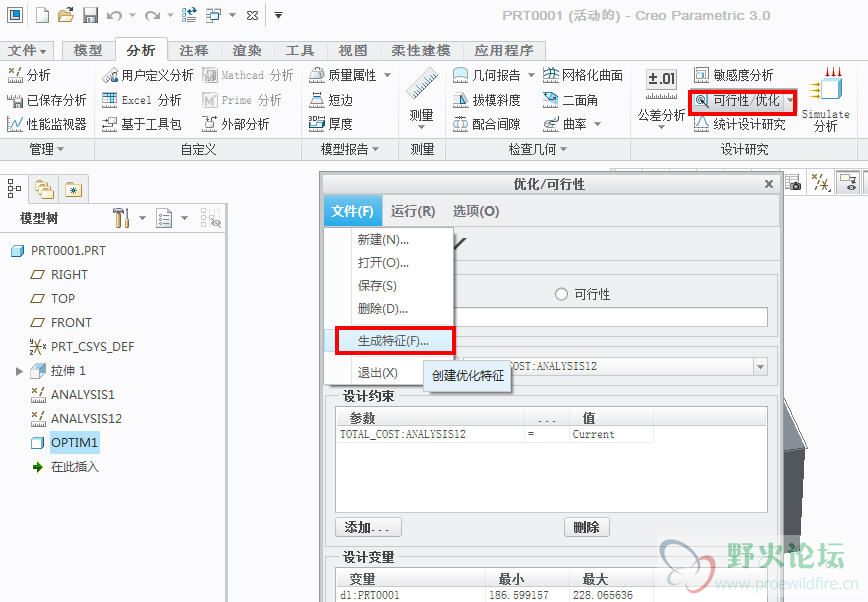Open the 分析 analysis tool
This screenshot has width=868, height=602.
click(x=29, y=75)
